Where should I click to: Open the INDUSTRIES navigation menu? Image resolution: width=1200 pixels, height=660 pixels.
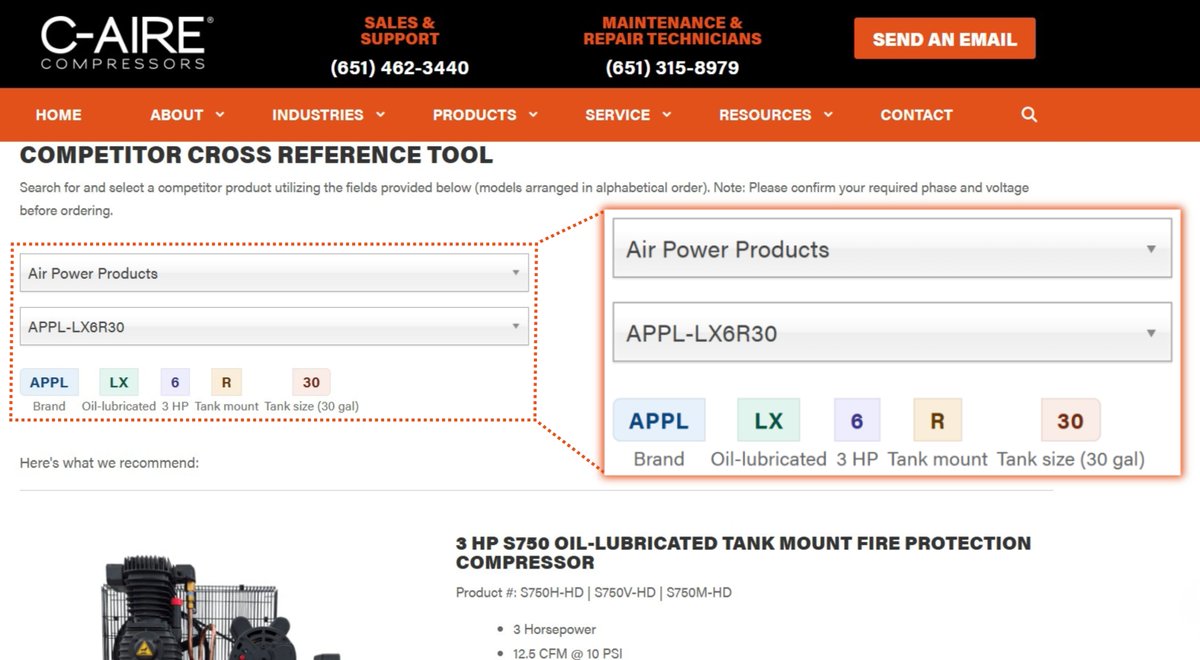328,115
